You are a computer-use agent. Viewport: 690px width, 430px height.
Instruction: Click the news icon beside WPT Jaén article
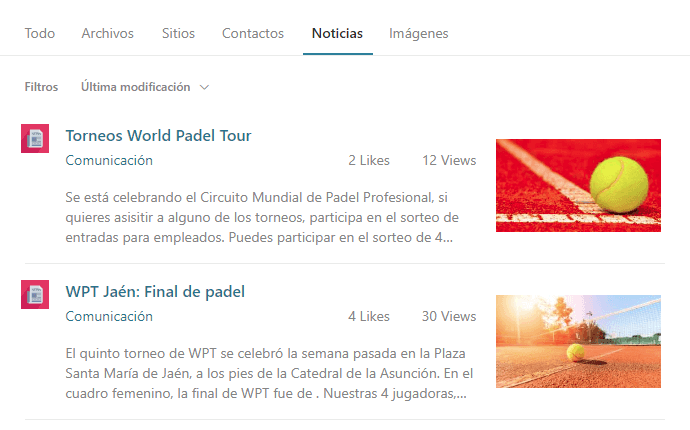35,294
